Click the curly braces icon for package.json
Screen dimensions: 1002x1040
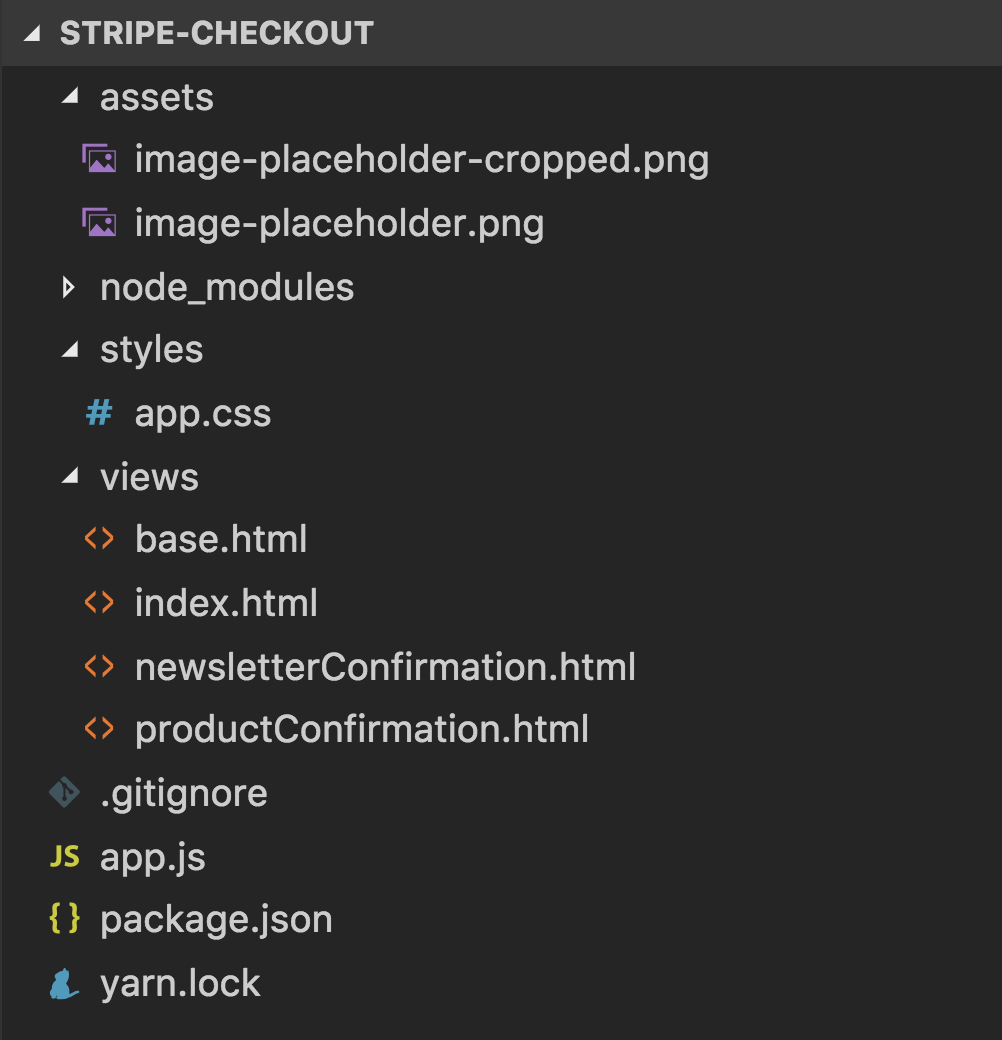(x=64, y=919)
